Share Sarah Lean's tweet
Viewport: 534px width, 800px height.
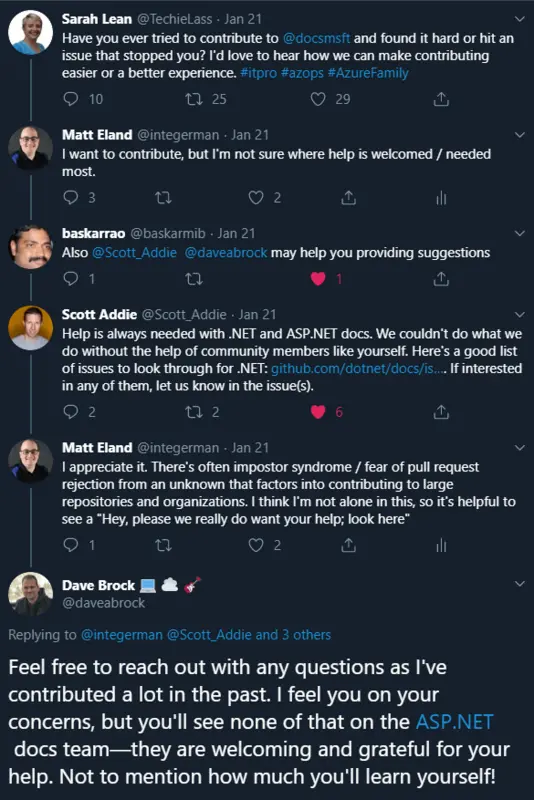click(441, 99)
